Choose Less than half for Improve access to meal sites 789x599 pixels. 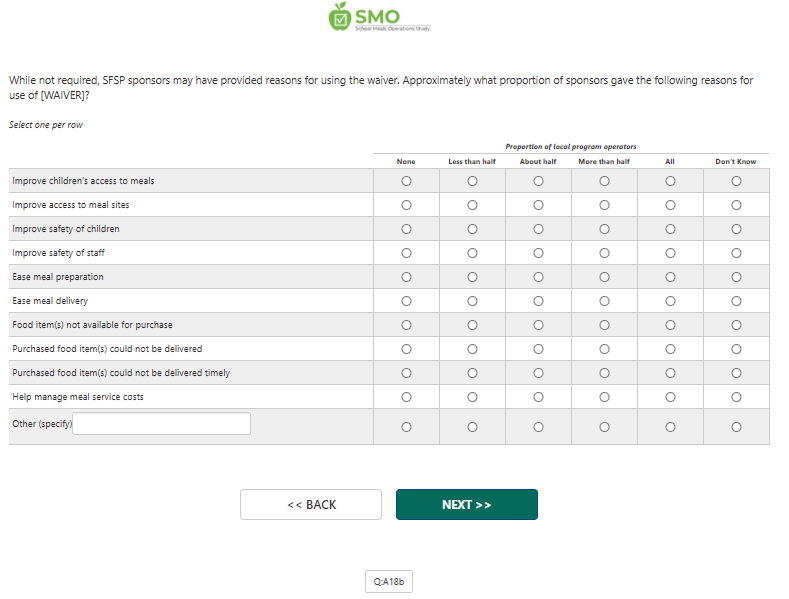point(472,205)
